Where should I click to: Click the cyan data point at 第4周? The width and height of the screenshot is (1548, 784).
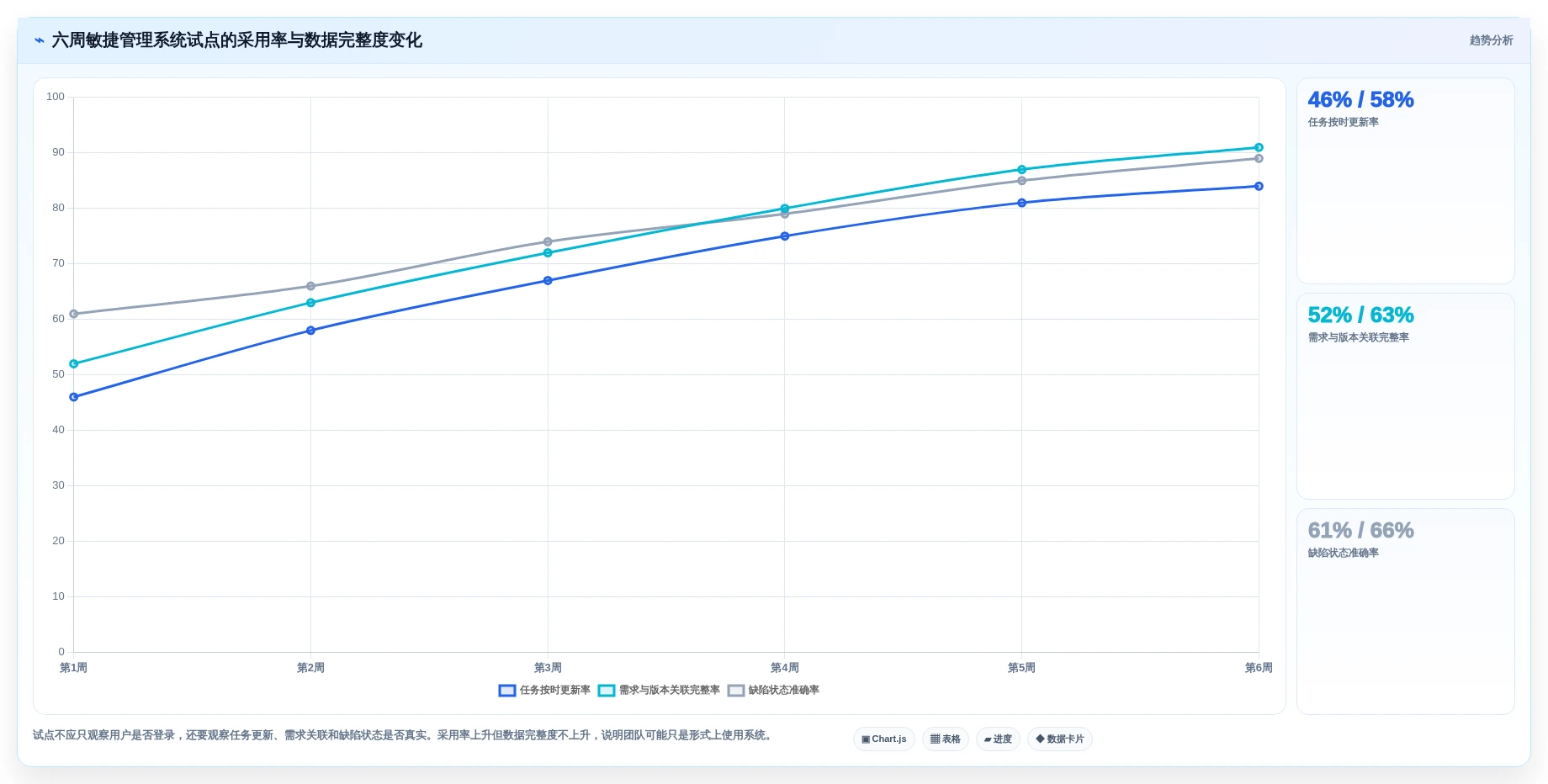[785, 208]
